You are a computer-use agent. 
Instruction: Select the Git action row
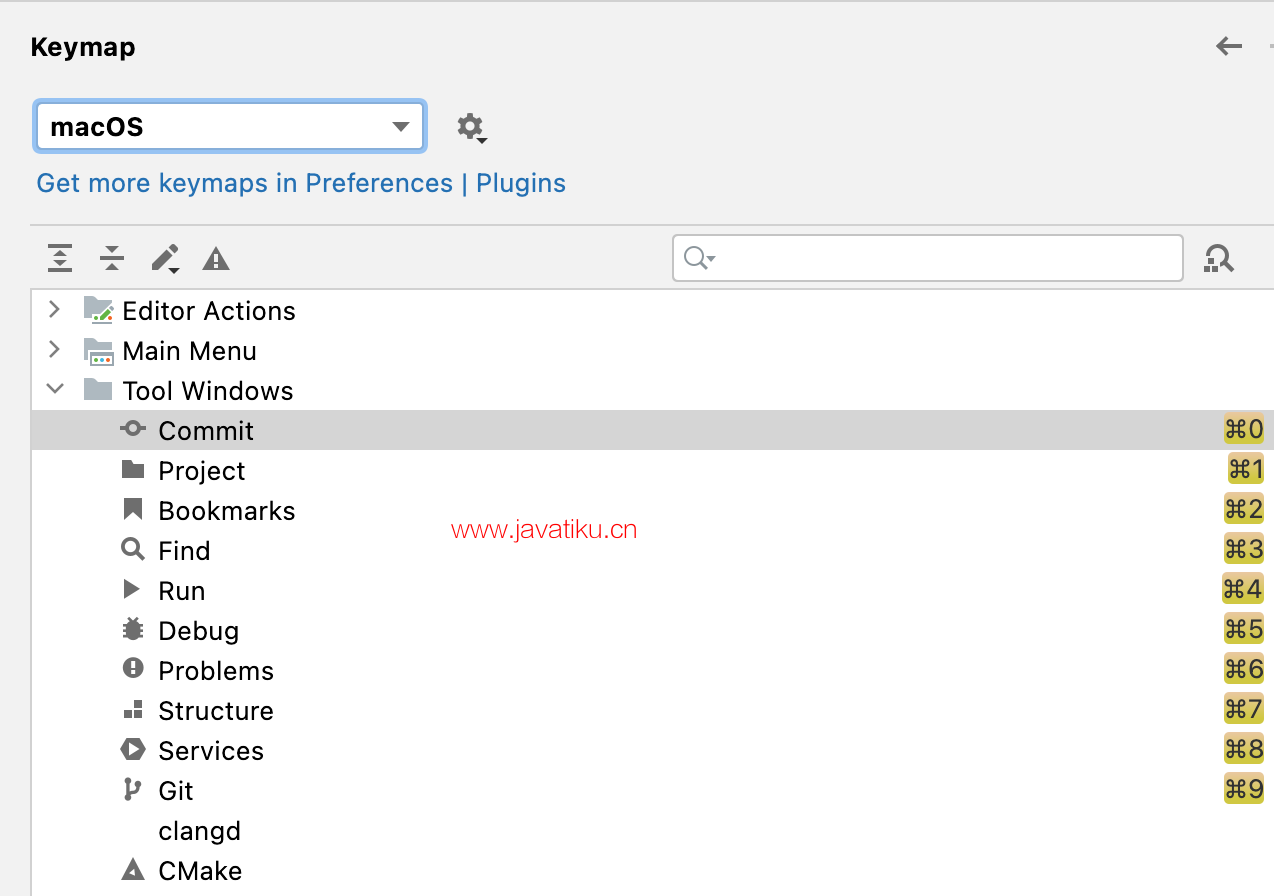click(x=652, y=790)
